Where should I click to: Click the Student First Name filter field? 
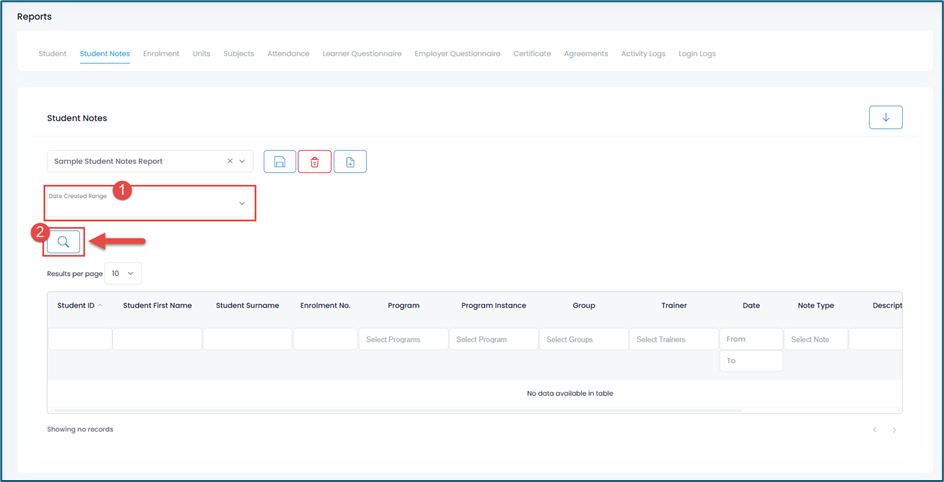click(157, 340)
